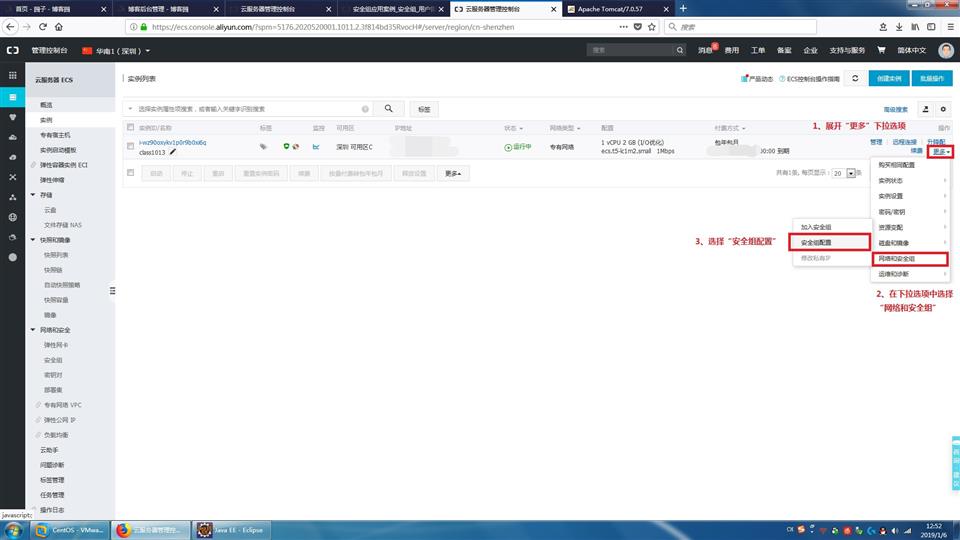The image size is (960, 540).
Task: Click the cross-shaped icon in left rail
Action: [12, 177]
